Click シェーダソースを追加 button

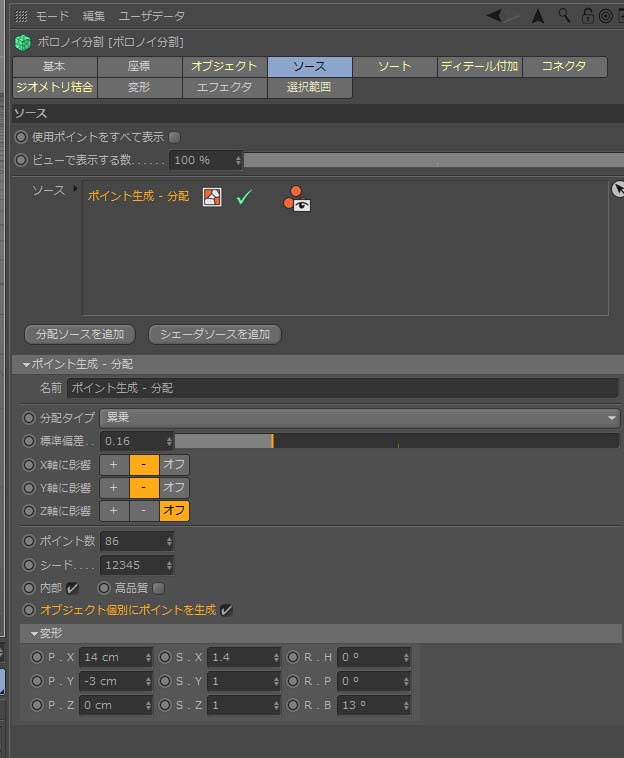214,334
